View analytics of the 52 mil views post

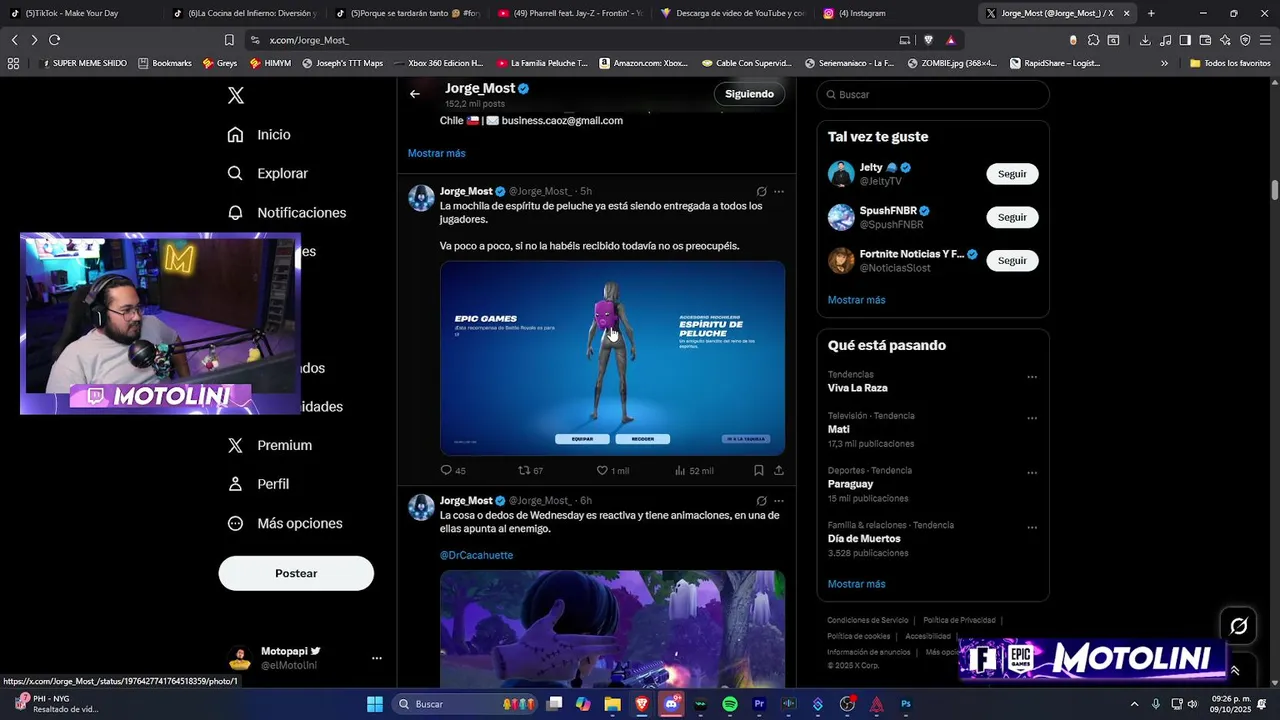(x=694, y=470)
